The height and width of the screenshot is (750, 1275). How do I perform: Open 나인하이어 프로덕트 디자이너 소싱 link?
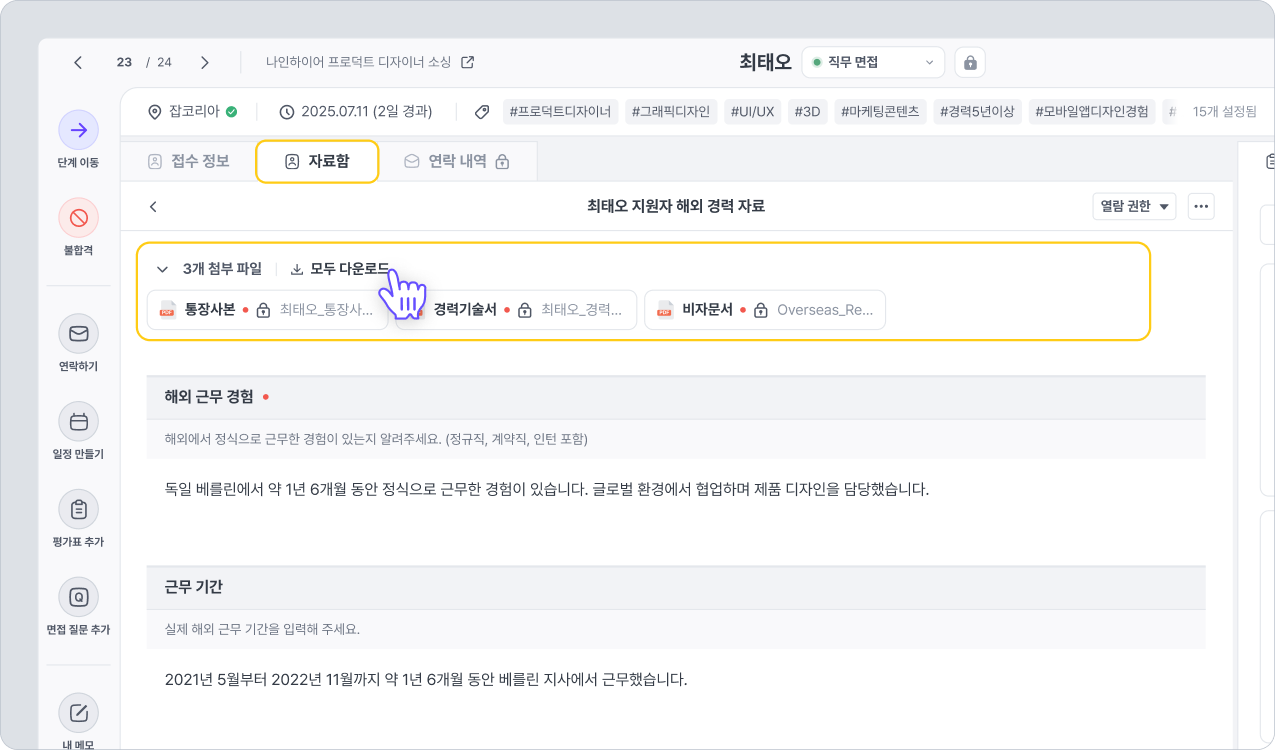coord(369,62)
